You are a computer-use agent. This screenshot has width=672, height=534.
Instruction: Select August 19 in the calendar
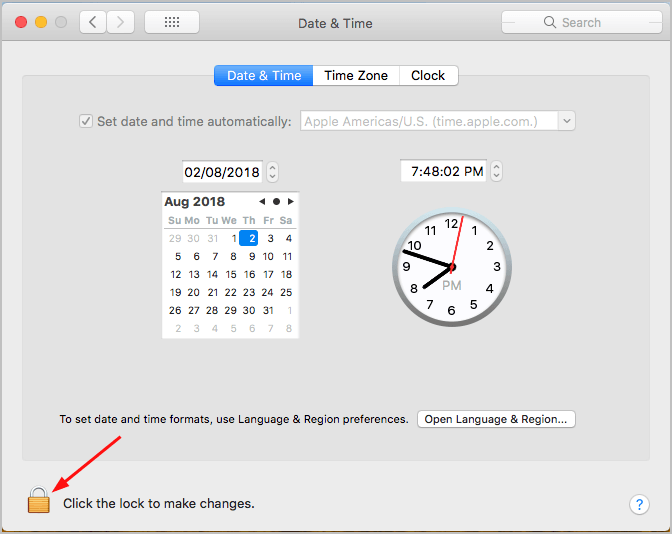coord(175,292)
